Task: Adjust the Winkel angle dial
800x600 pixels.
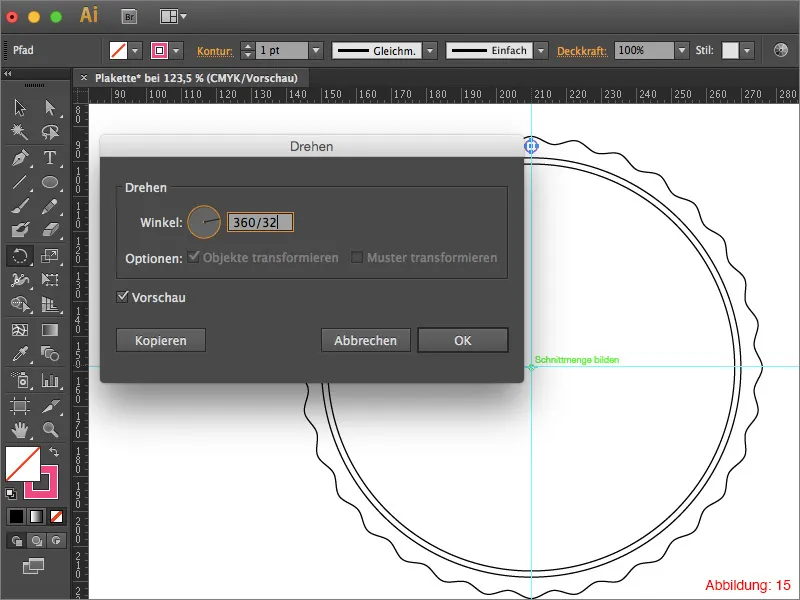Action: [204, 222]
